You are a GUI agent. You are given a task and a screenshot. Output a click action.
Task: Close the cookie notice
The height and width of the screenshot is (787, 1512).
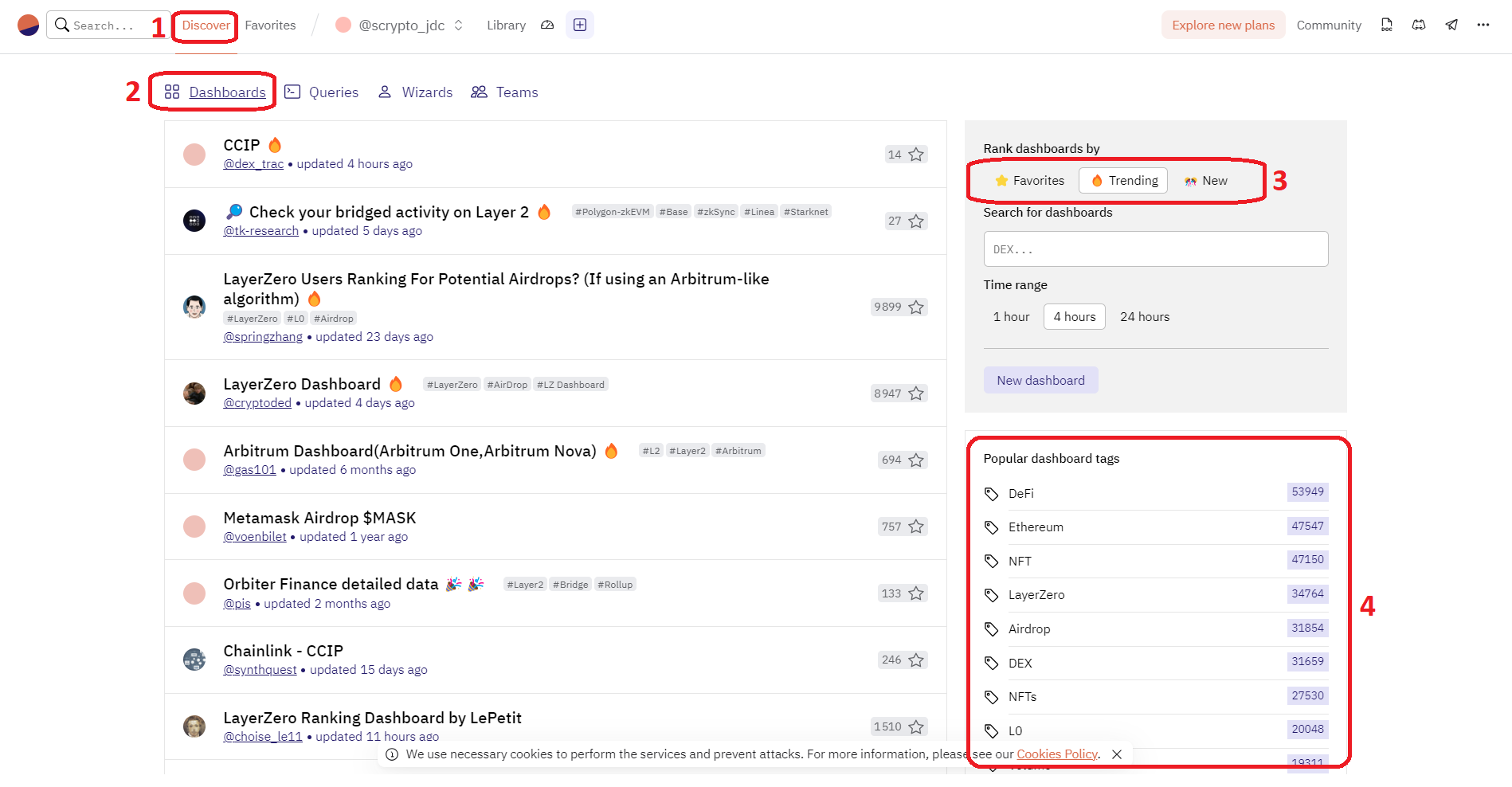pos(1117,754)
